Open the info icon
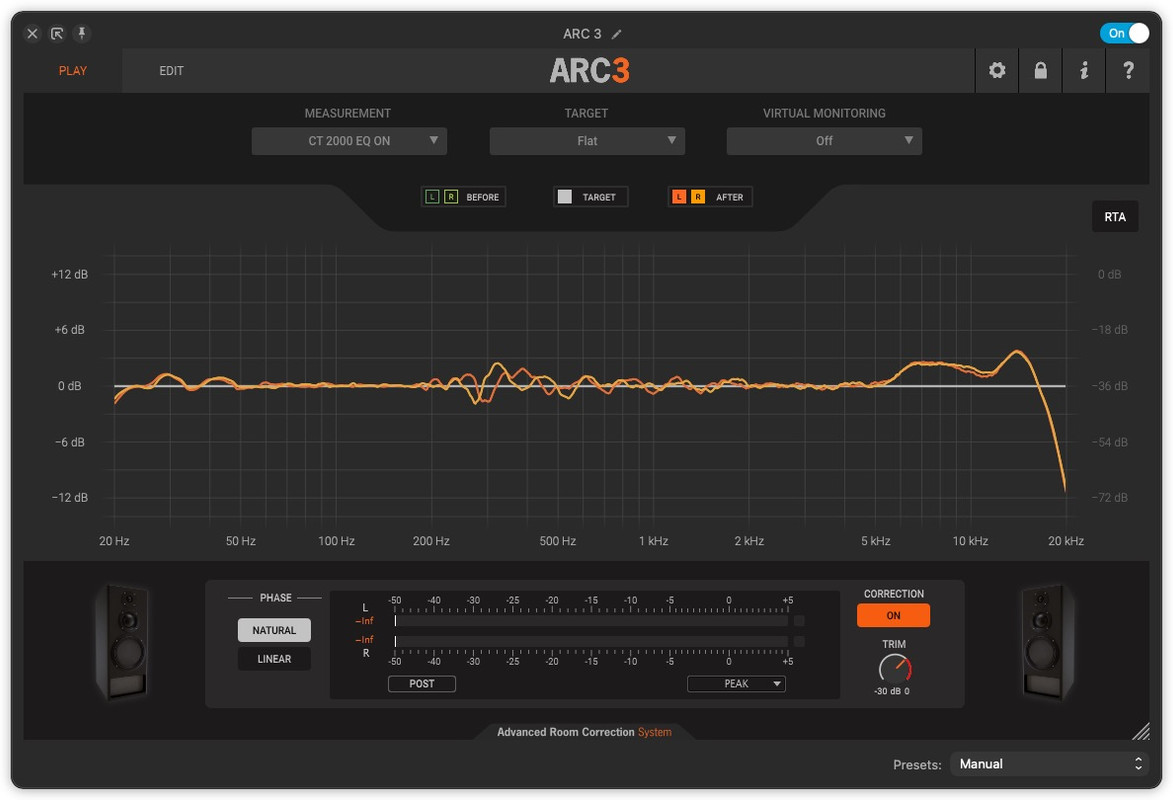The image size is (1173, 800). 1083,70
